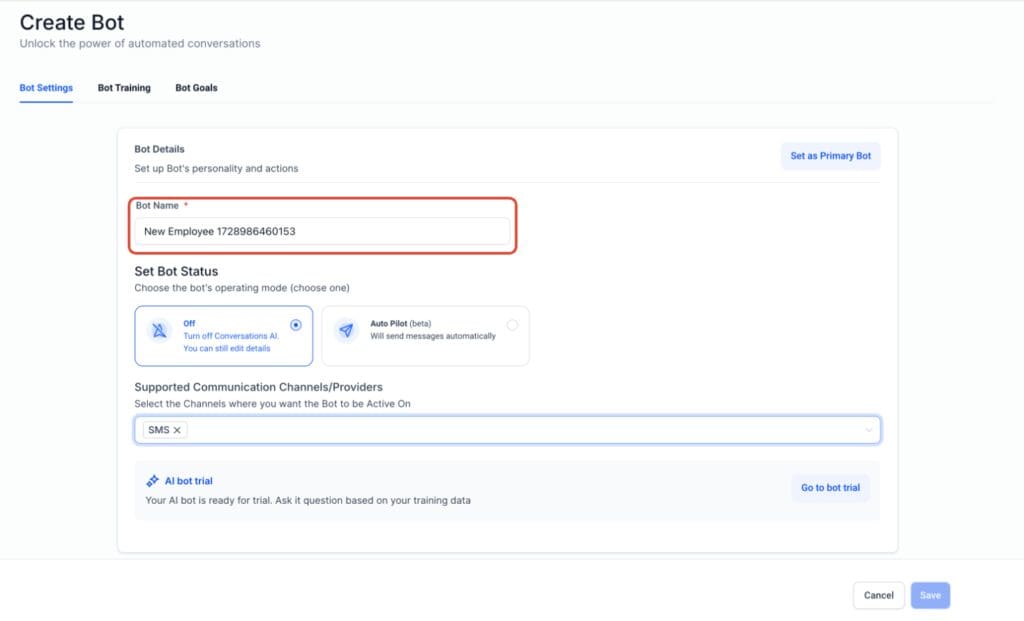Select the Off operating mode radio button

(296, 322)
